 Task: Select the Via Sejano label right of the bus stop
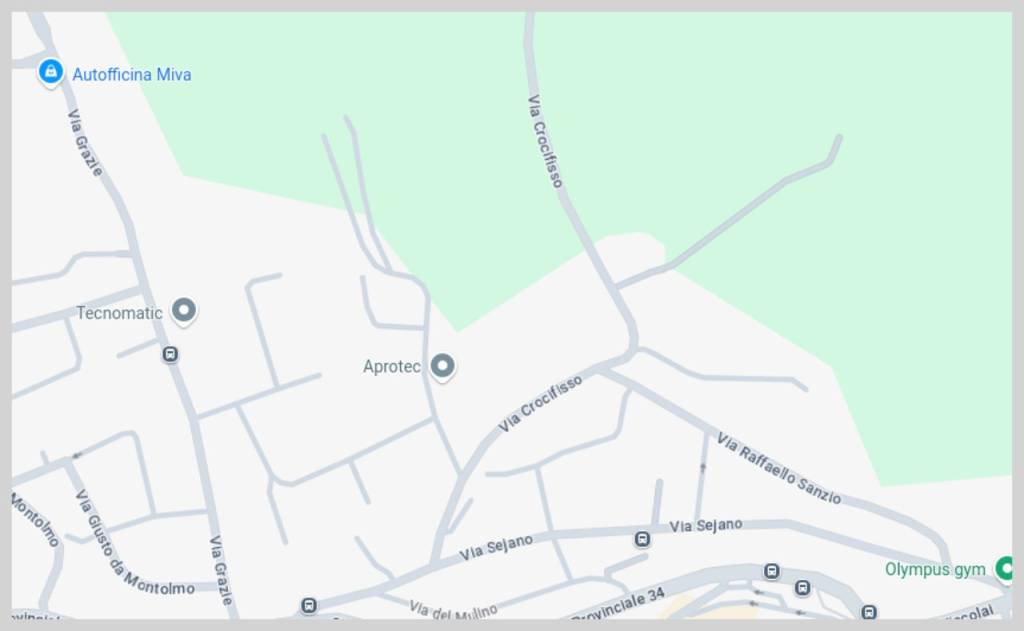pyautogui.click(x=706, y=526)
